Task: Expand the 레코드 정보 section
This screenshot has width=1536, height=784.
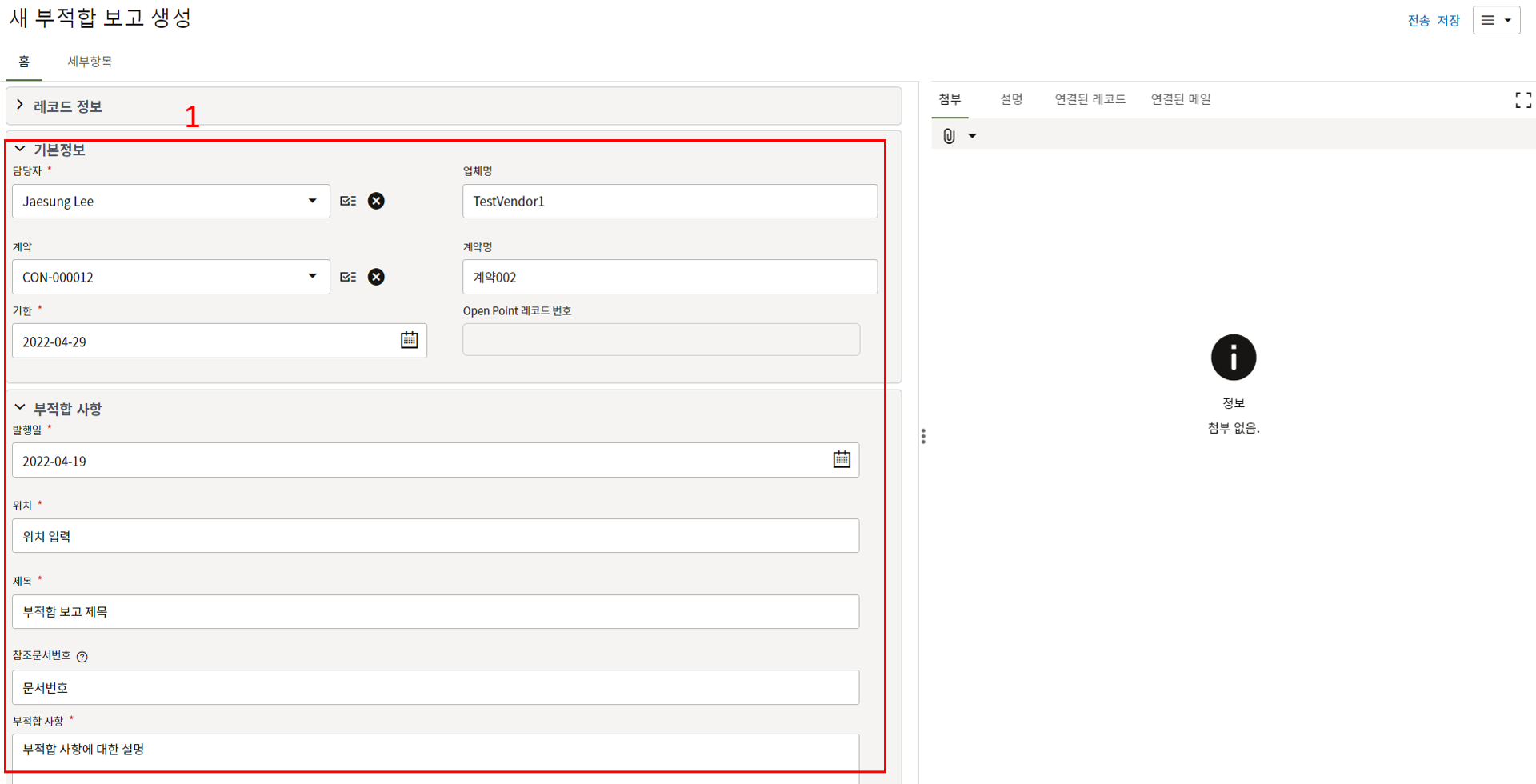Action: [20, 106]
